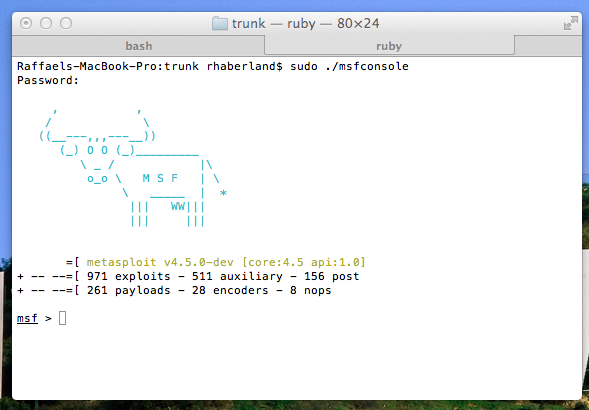The height and width of the screenshot is (410, 589).
Task: Click the full-screen arrows icon in title bar
Action: click(x=571, y=23)
